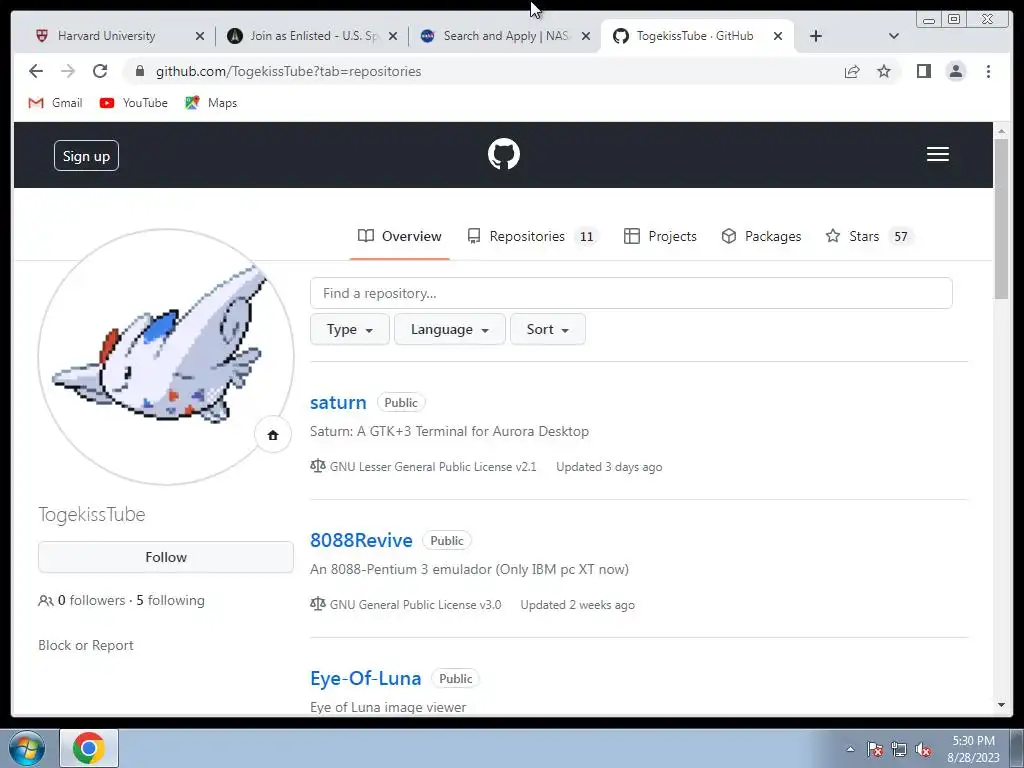Click the home status badge on avatar
1024x768 pixels.
(273, 435)
